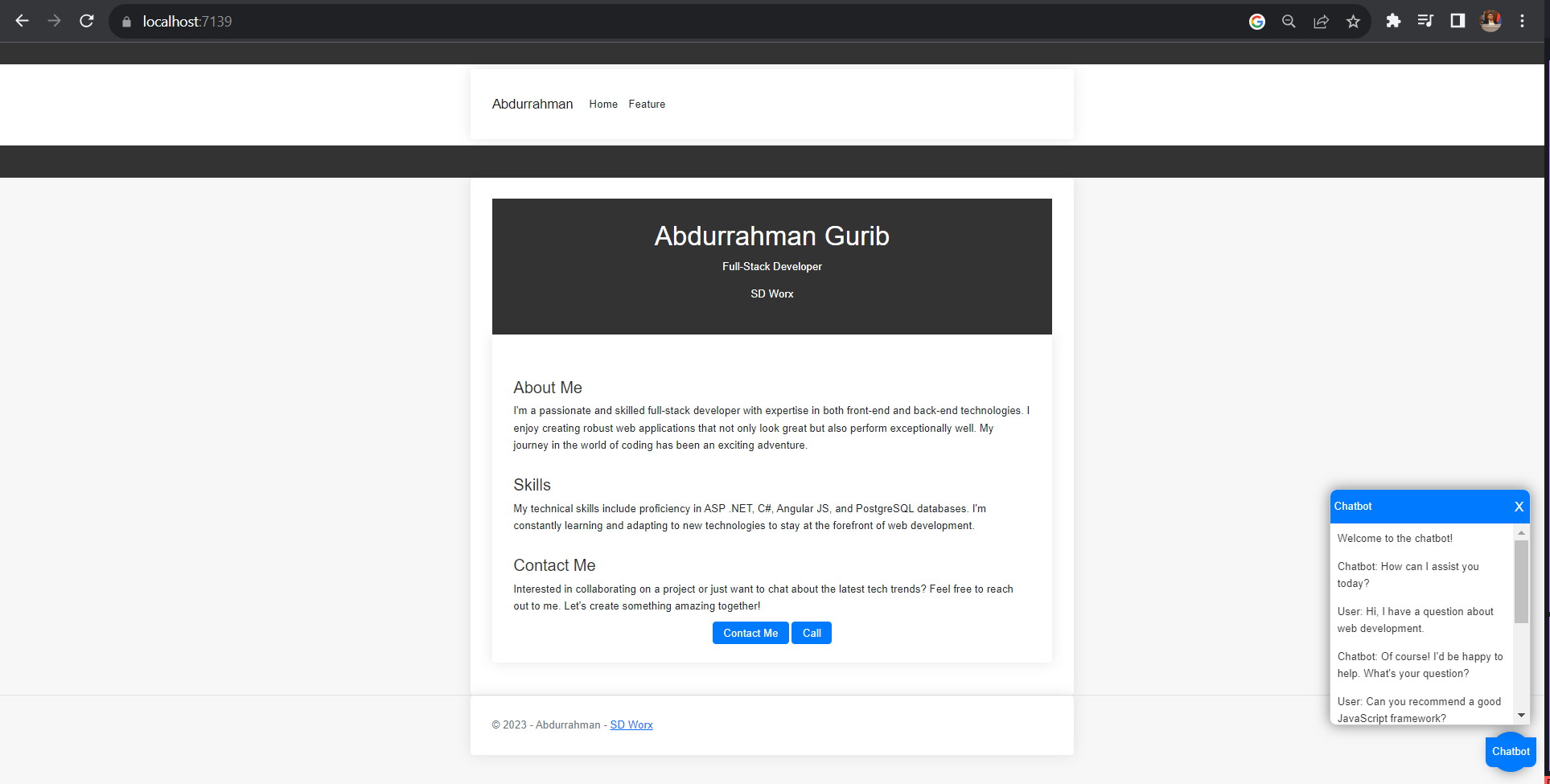Click the back navigation arrow
Image resolution: width=1550 pixels, height=784 pixels.
click(22, 21)
